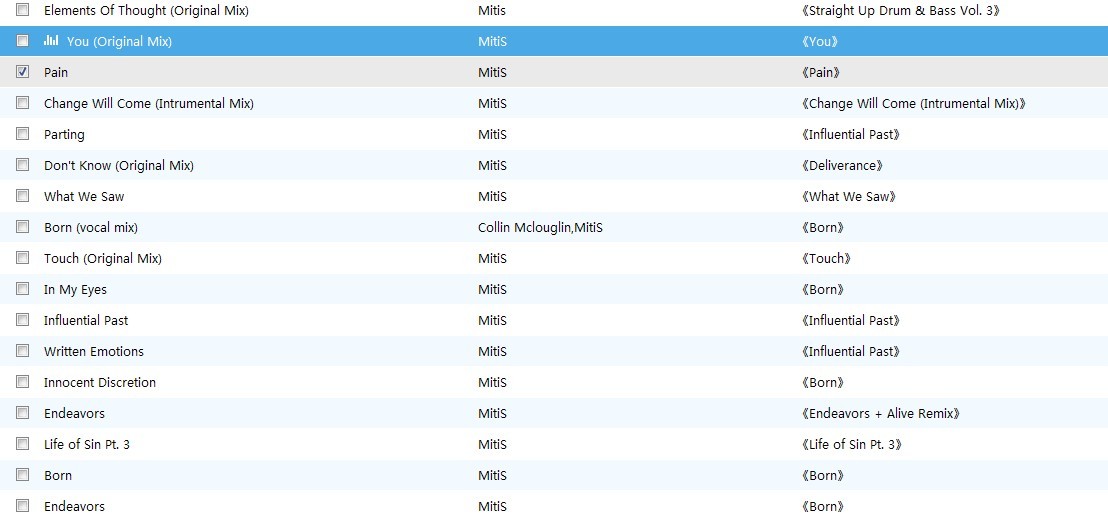This screenshot has height=520, width=1108.
Task: Click artist MitiS on the Life of Sin Pt. 3 row
Action: click(x=493, y=444)
